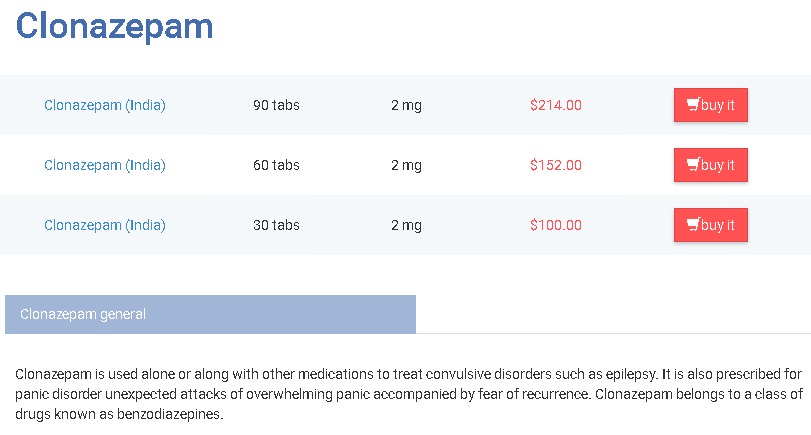Click the 90 tabs quantity text
The image size is (811, 435).
tap(276, 105)
